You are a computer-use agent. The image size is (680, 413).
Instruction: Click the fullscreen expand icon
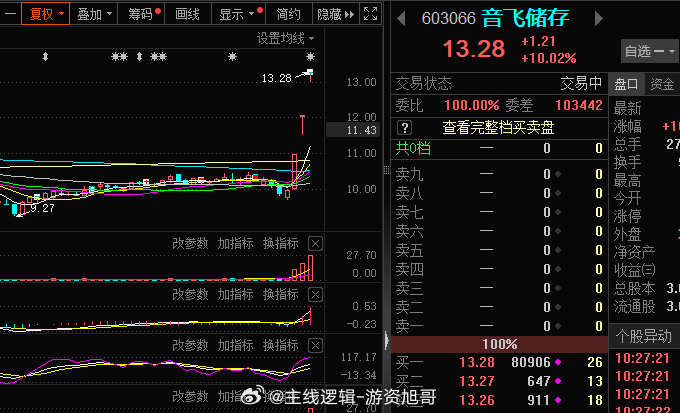370,14
